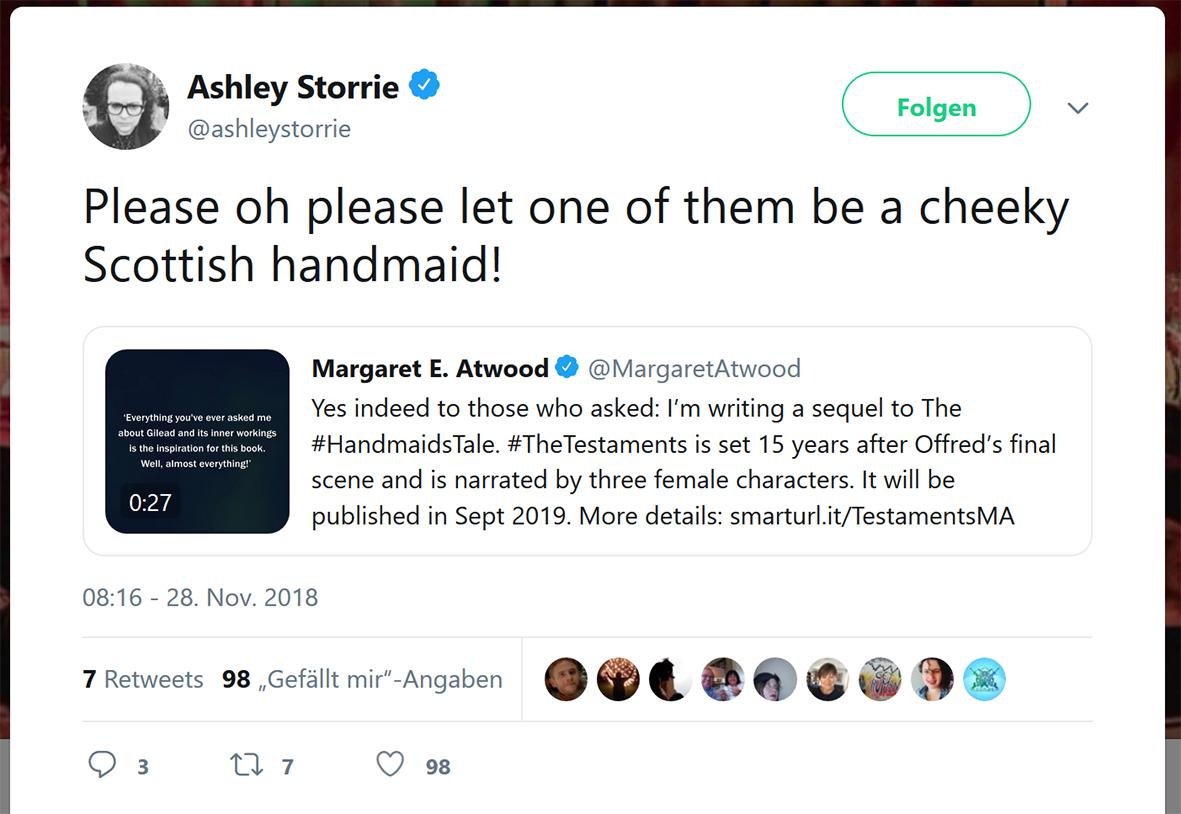Image resolution: width=1181 pixels, height=814 pixels.
Task: Like the tweet with the heart icon
Action: tap(390, 764)
